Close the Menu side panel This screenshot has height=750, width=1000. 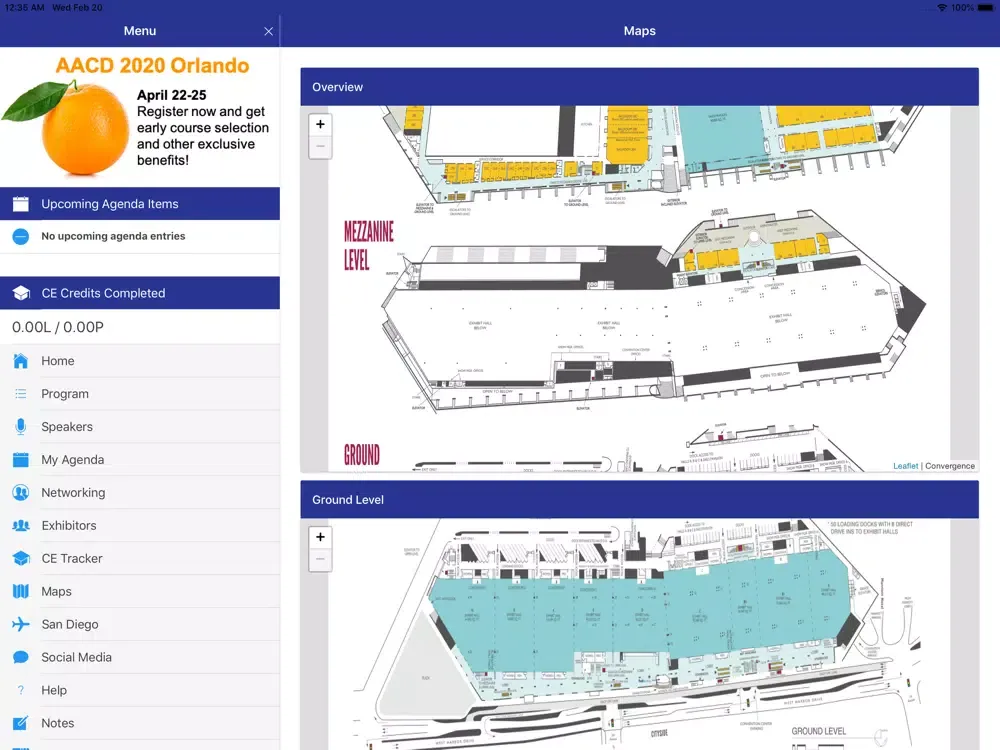(x=268, y=31)
